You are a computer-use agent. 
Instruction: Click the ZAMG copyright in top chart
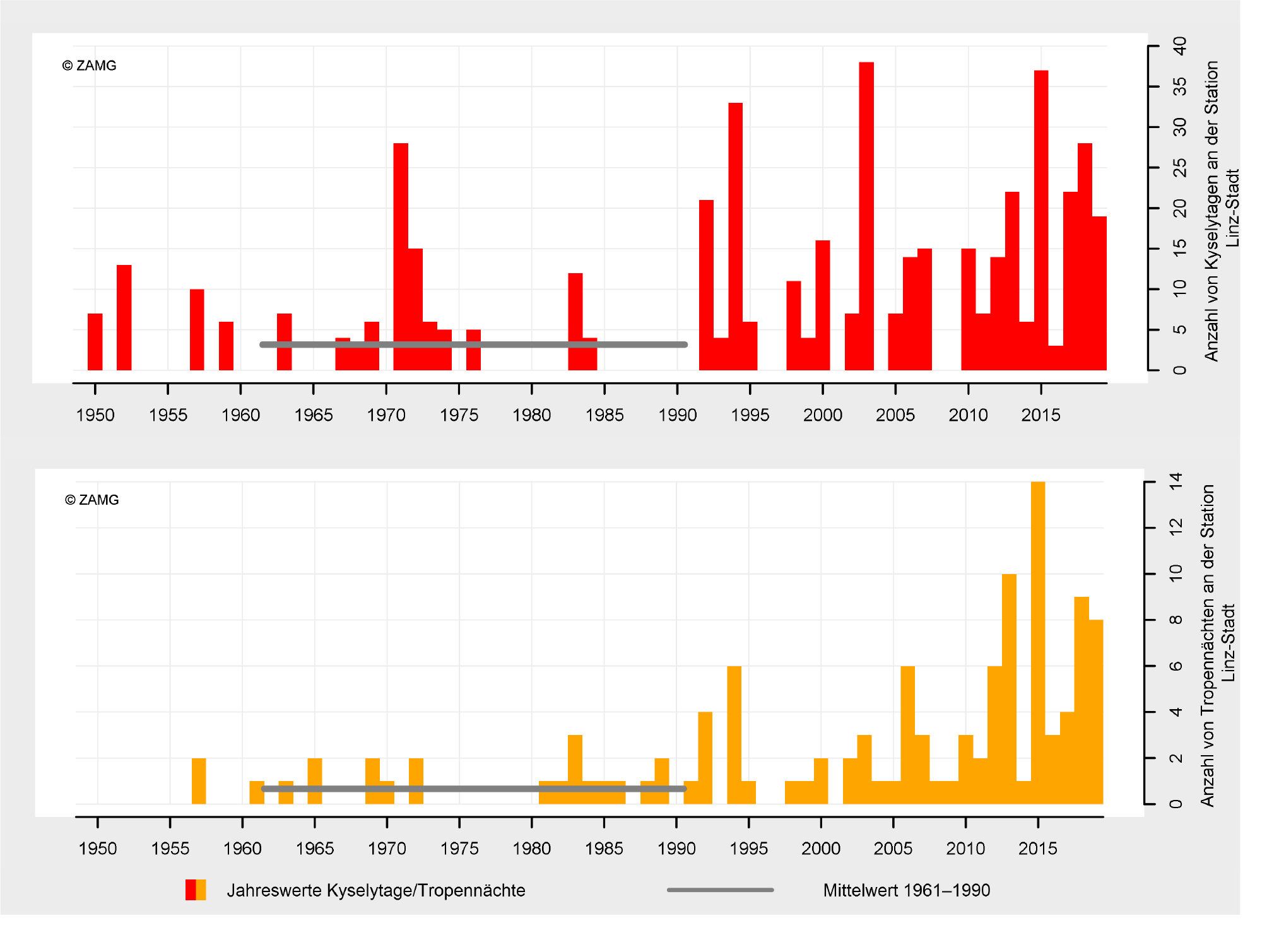tap(90, 66)
